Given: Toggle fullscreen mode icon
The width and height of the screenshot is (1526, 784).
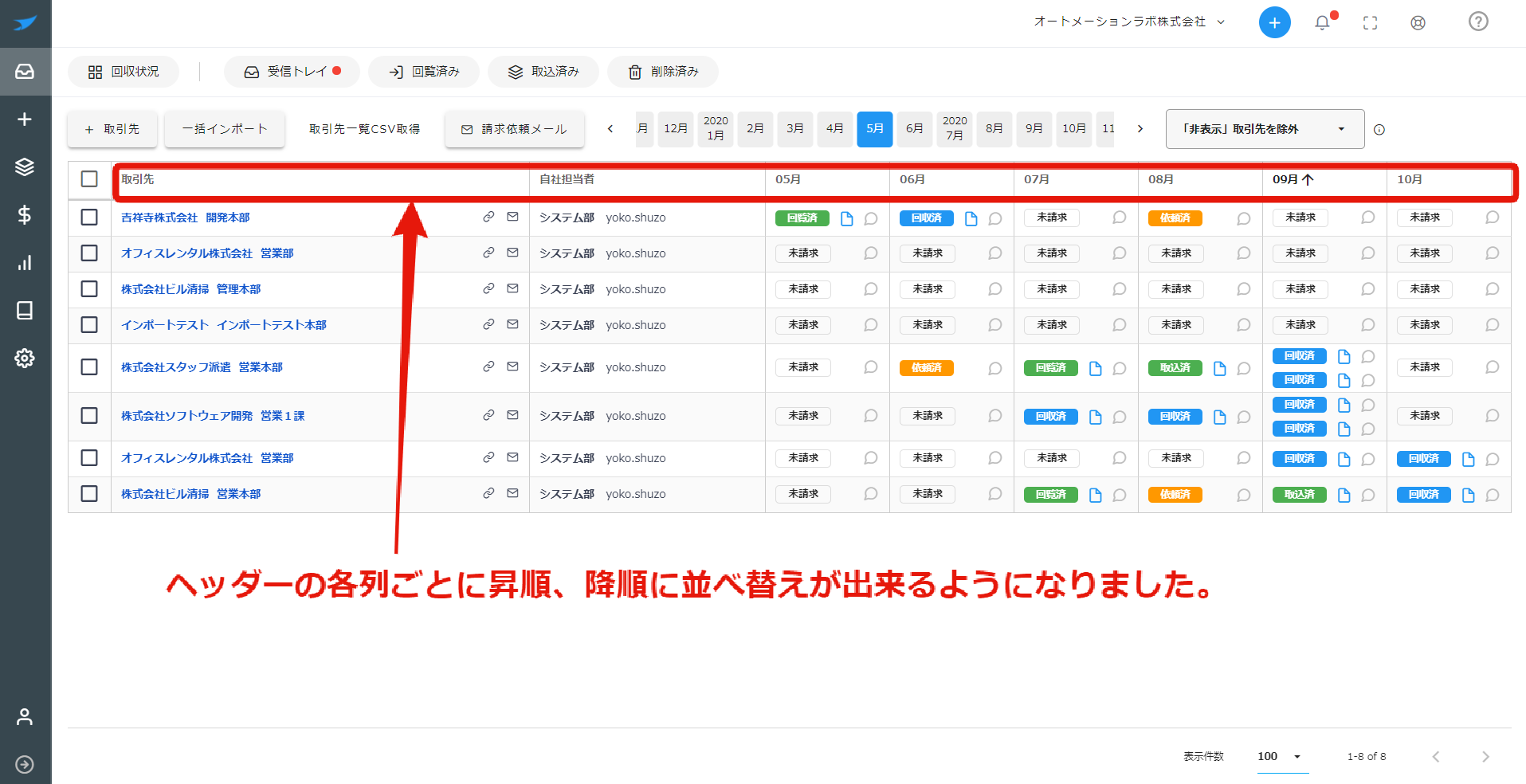Looking at the screenshot, I should coord(1370,22).
